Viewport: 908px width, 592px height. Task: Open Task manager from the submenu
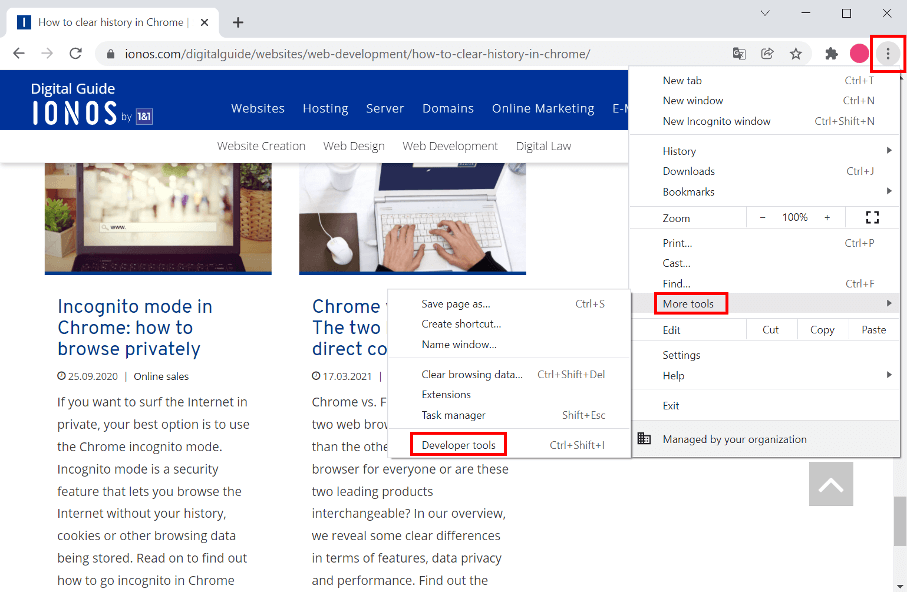(x=510, y=415)
